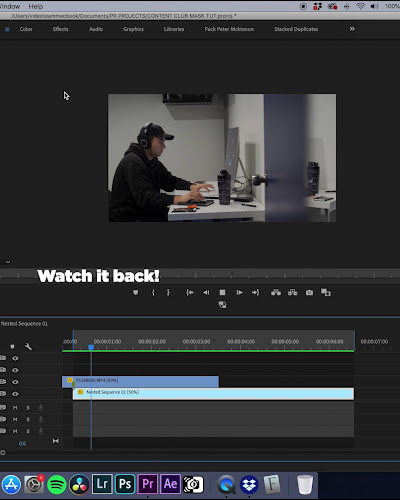
Task: Mute the top audio track
Action: tap(15, 408)
